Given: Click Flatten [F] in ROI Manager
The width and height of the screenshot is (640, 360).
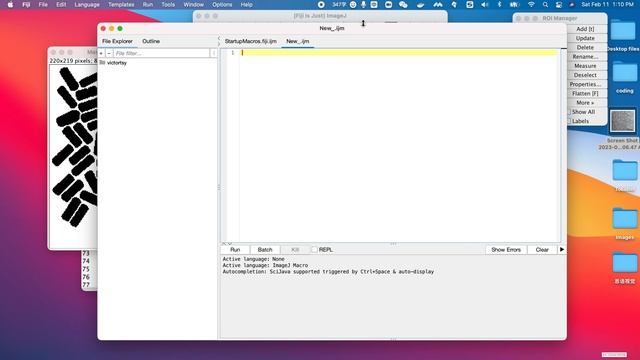Looking at the screenshot, I should pos(585,93).
